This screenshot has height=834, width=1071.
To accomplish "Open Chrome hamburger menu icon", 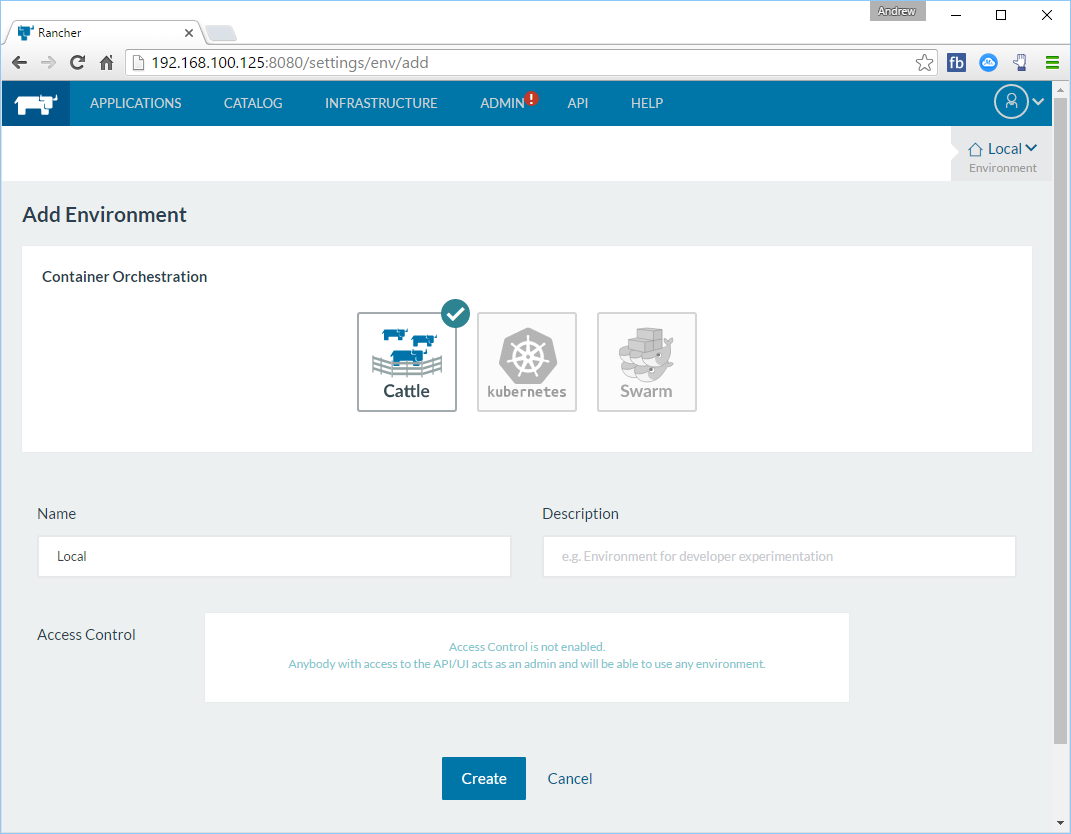I will coord(1052,63).
